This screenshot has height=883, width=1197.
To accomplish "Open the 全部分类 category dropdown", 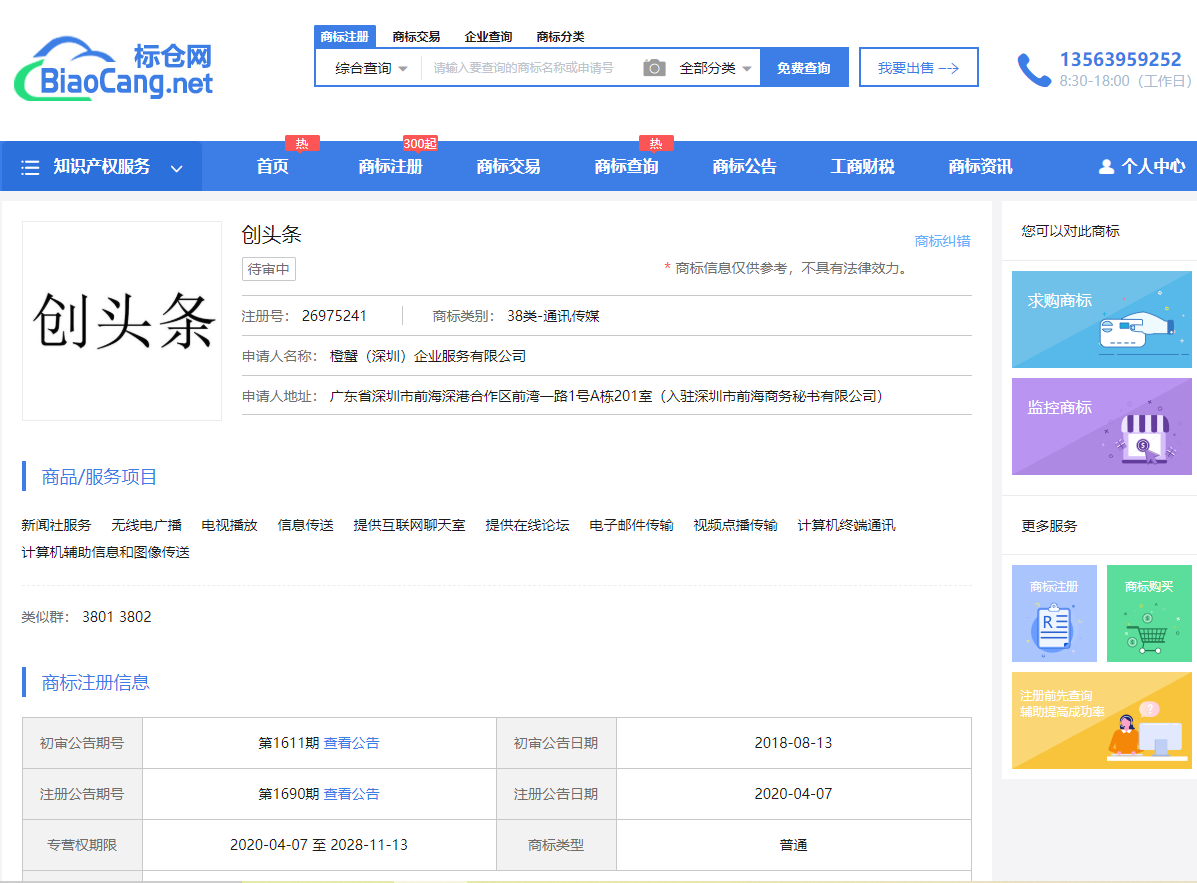I will click(x=715, y=68).
